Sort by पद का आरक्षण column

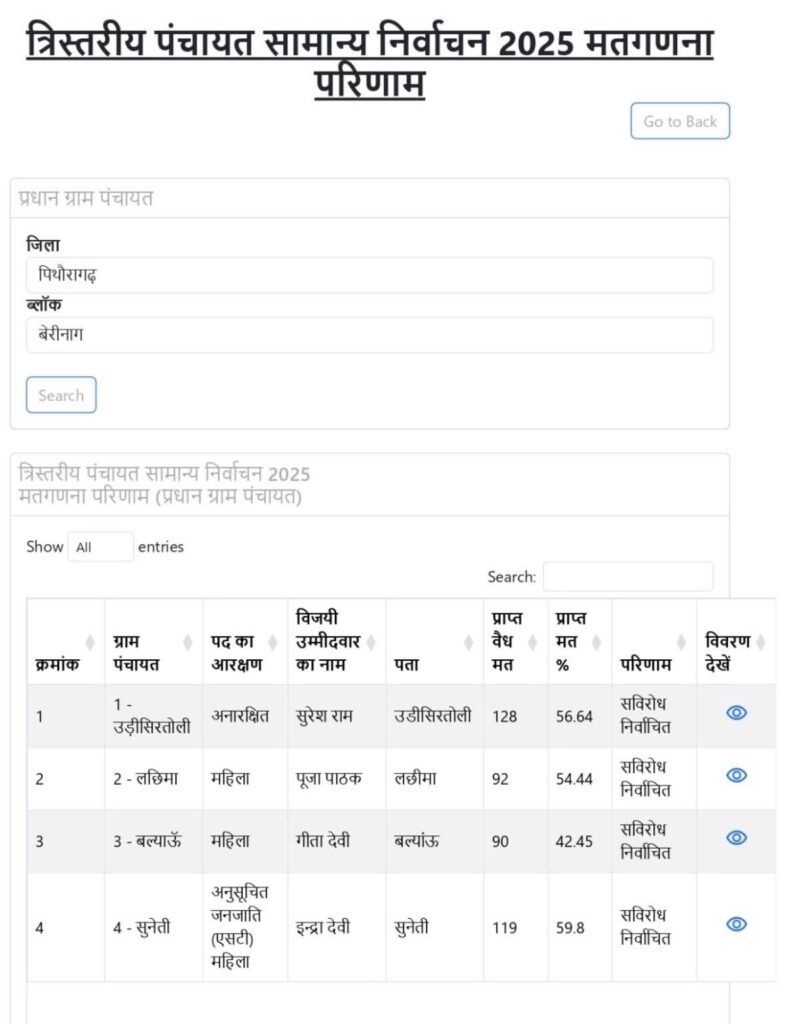click(x=272, y=642)
